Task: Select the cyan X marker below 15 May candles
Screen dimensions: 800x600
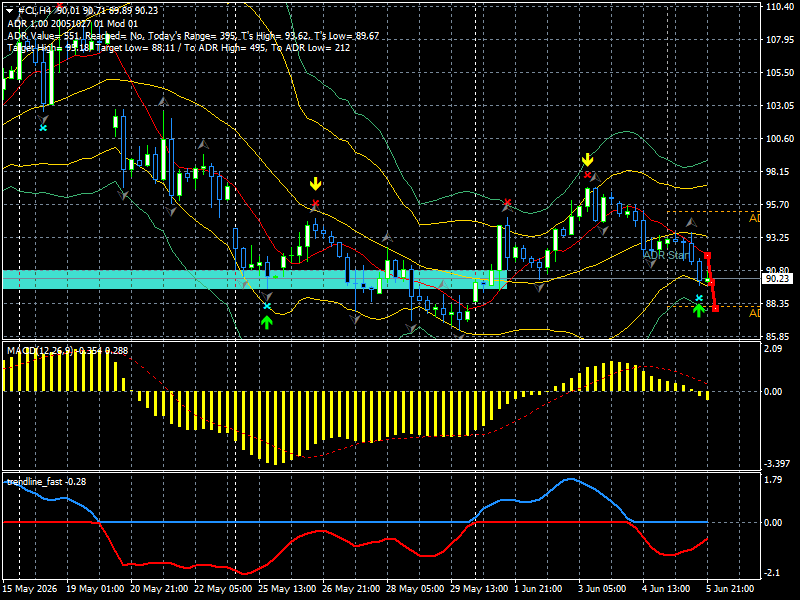Action: click(x=43, y=128)
